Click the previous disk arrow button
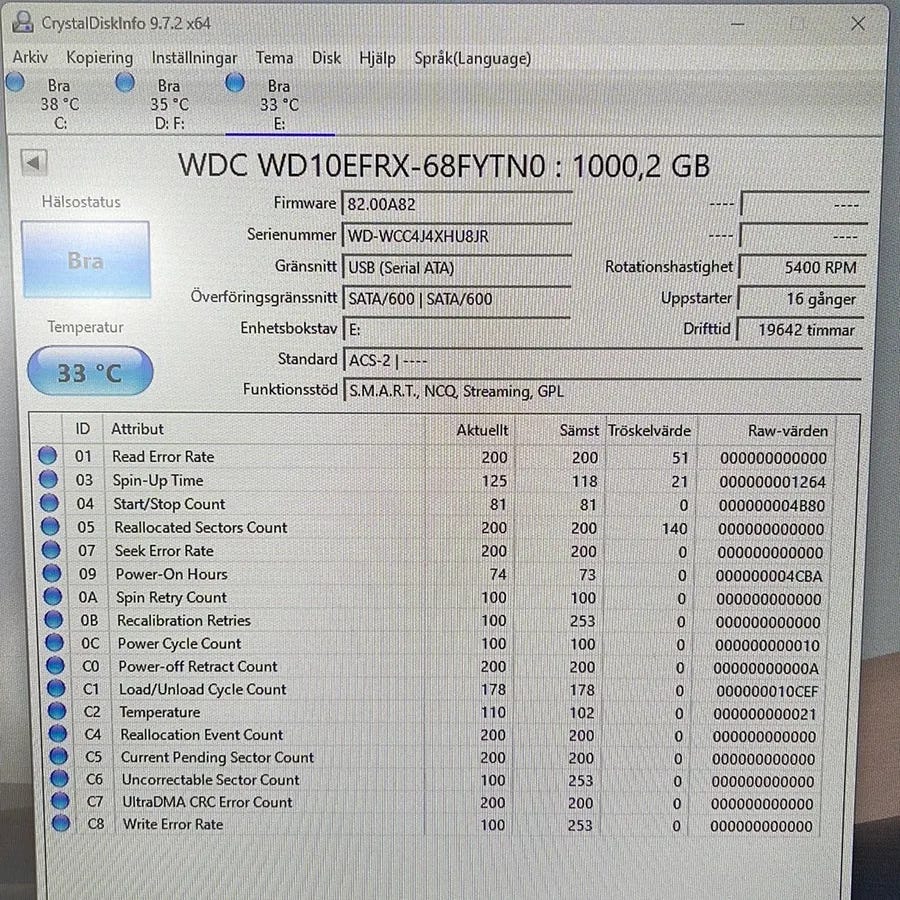900x900 pixels. click(x=34, y=163)
